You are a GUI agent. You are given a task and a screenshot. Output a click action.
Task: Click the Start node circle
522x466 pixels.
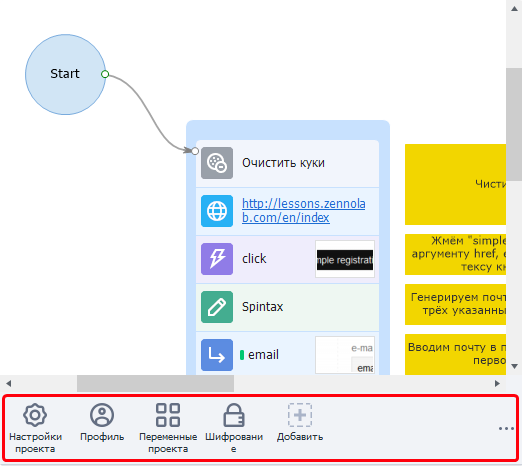[66, 74]
